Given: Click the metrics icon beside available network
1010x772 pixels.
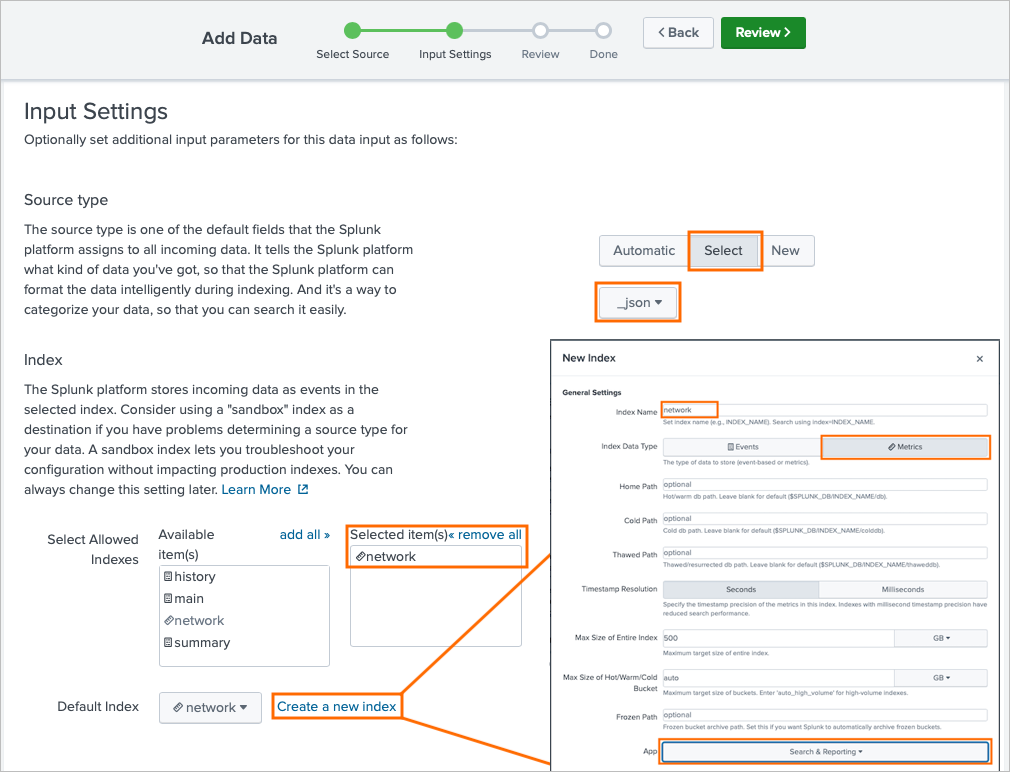Looking at the screenshot, I should pyautogui.click(x=169, y=620).
